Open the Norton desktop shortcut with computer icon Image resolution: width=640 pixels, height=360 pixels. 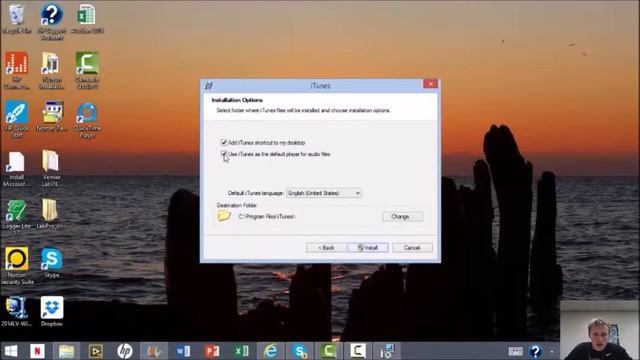[x=51, y=116]
